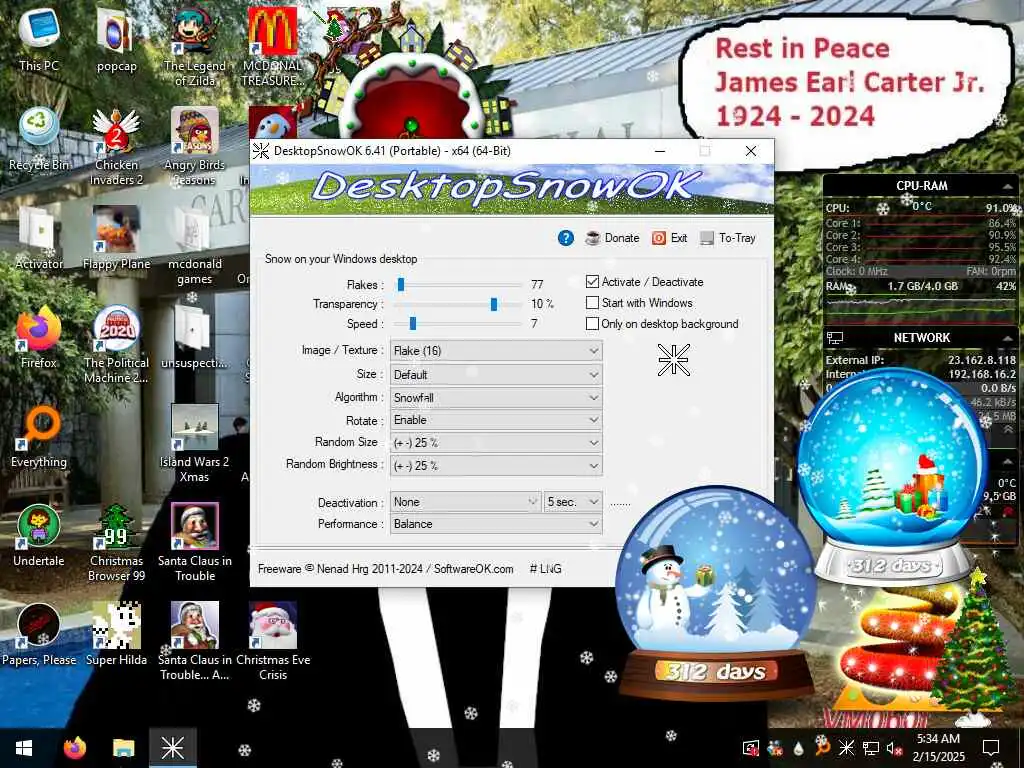Screen dimensions: 1024x768
Task: Expand the Performance dropdown set to Balance
Action: coord(496,524)
